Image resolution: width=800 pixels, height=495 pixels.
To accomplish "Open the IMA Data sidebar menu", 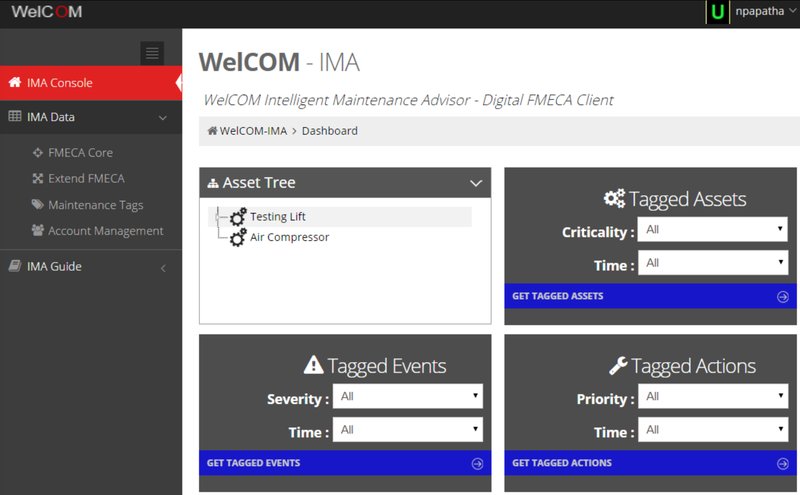I will (91, 117).
